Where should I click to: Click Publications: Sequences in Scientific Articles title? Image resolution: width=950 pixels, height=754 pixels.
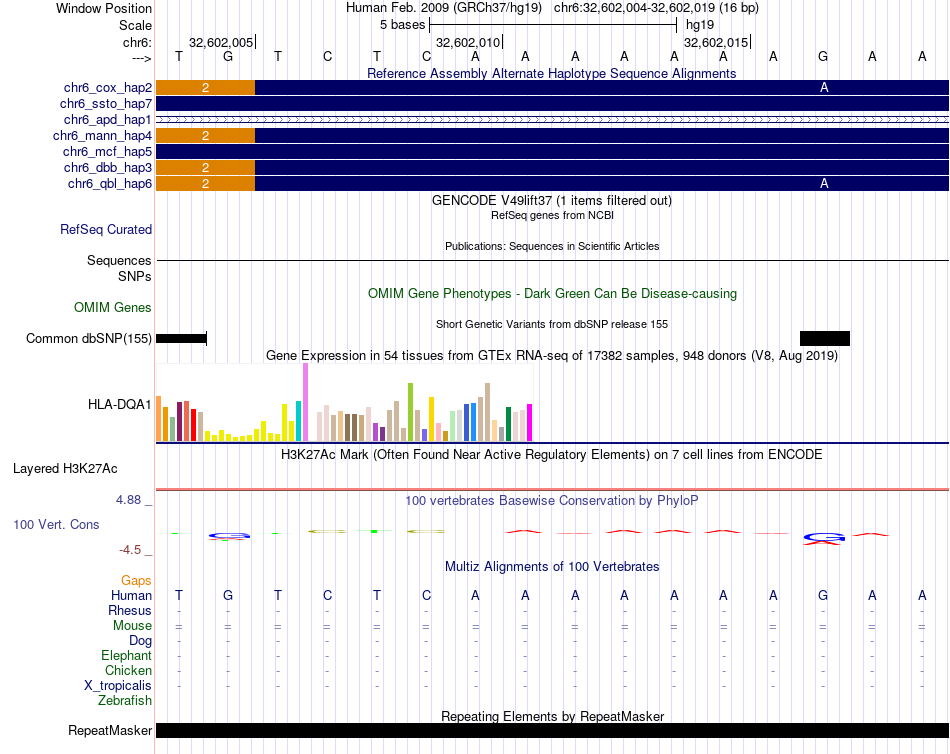pyautogui.click(x=552, y=246)
